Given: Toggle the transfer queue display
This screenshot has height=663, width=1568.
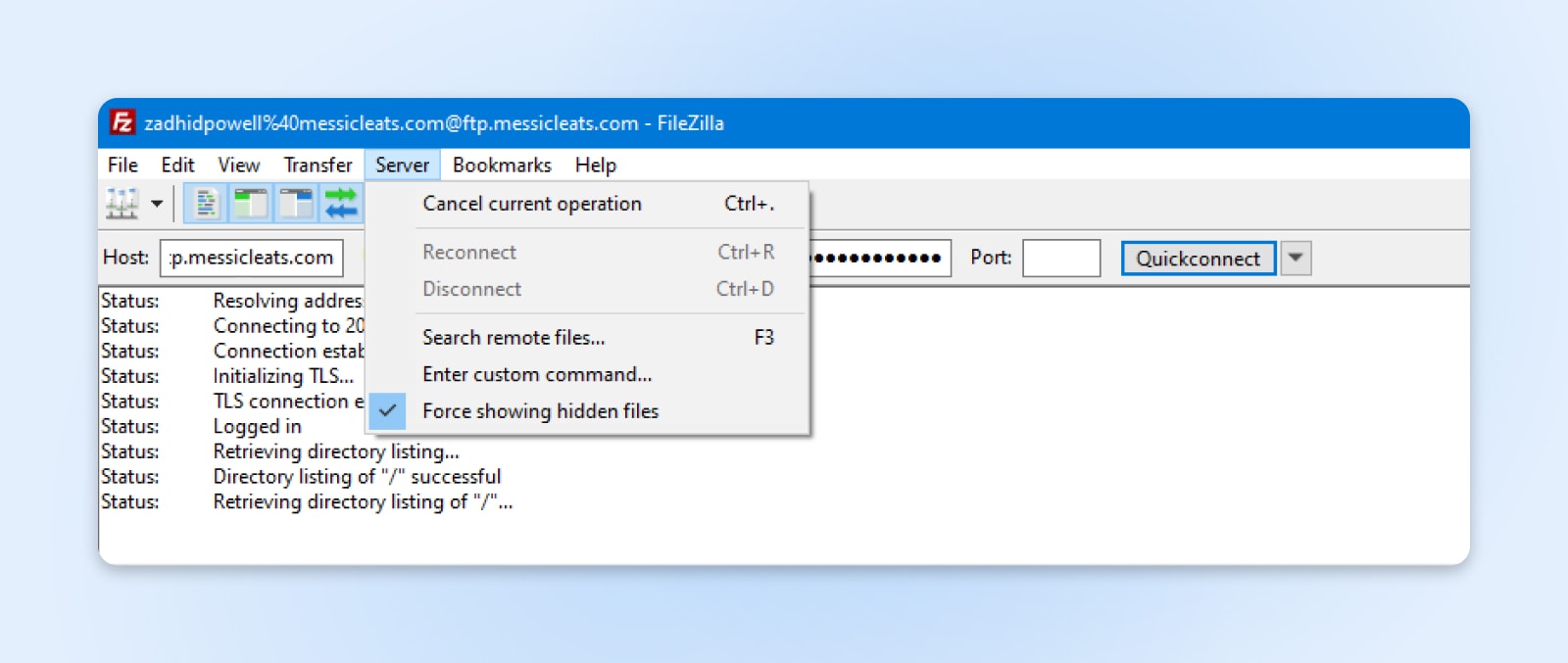Looking at the screenshot, I should (341, 203).
